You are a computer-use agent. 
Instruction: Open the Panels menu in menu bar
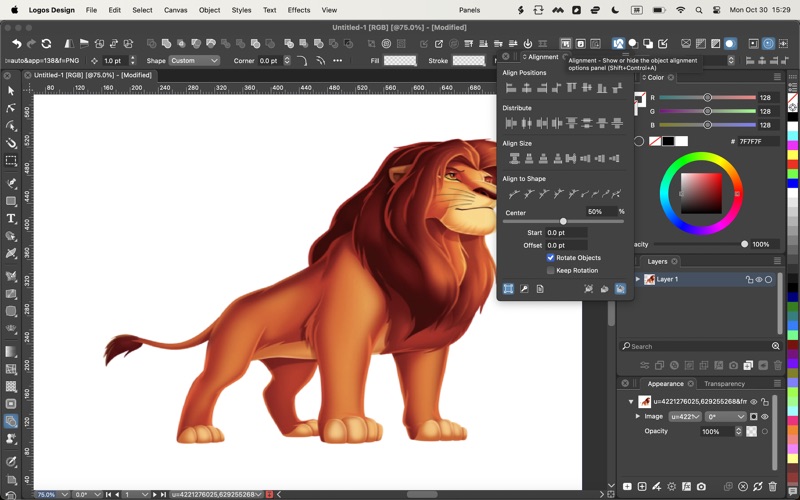point(469,10)
